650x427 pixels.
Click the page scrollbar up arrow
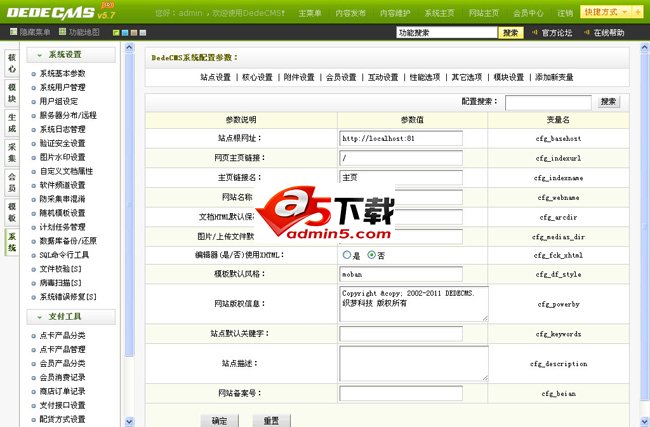[x=645, y=47]
